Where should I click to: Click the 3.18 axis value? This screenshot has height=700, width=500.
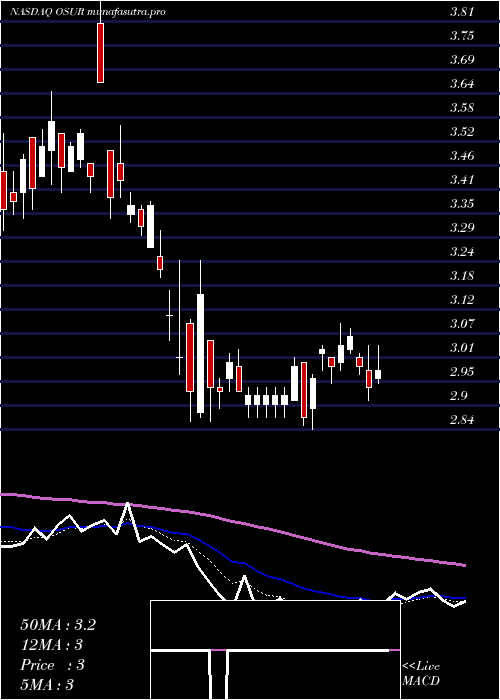pos(462,276)
